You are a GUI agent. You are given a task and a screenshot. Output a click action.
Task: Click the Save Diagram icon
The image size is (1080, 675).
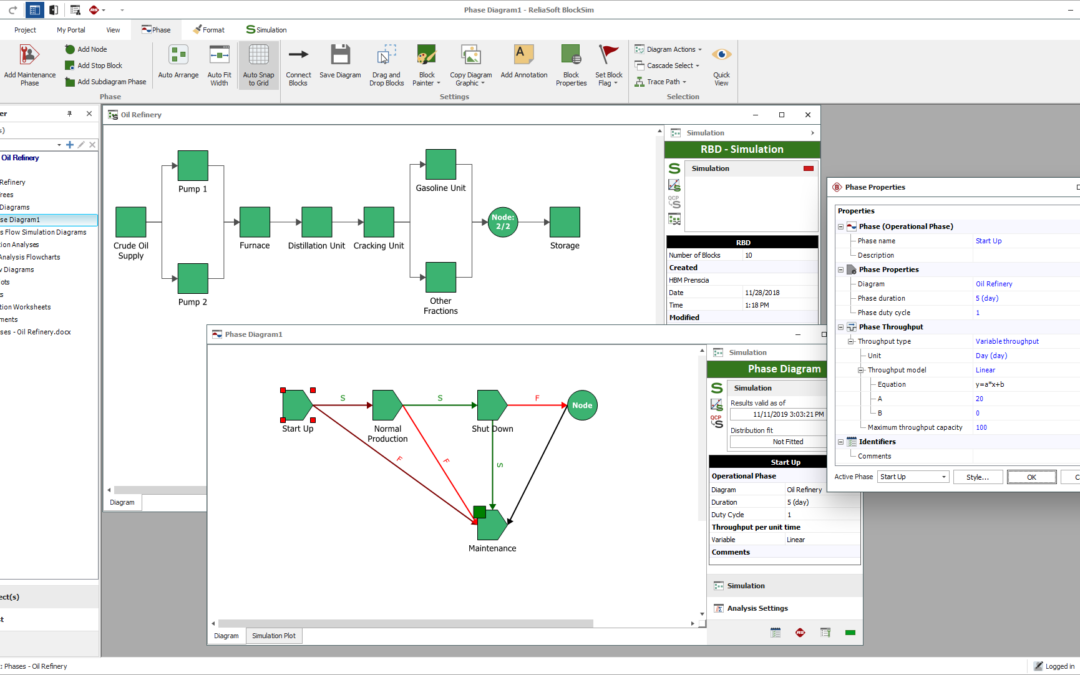coord(340,62)
